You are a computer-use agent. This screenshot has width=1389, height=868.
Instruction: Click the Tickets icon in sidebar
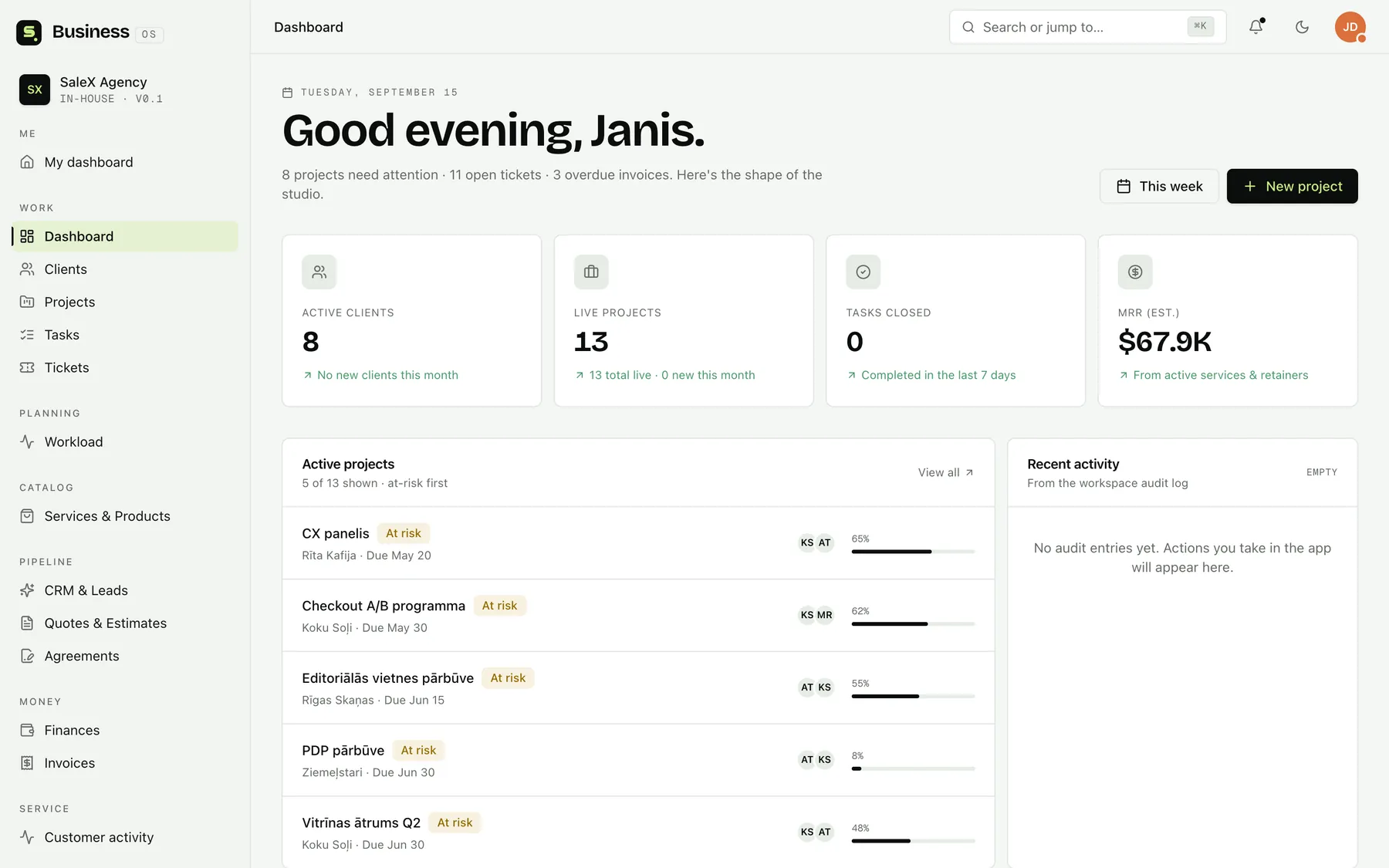point(27,367)
